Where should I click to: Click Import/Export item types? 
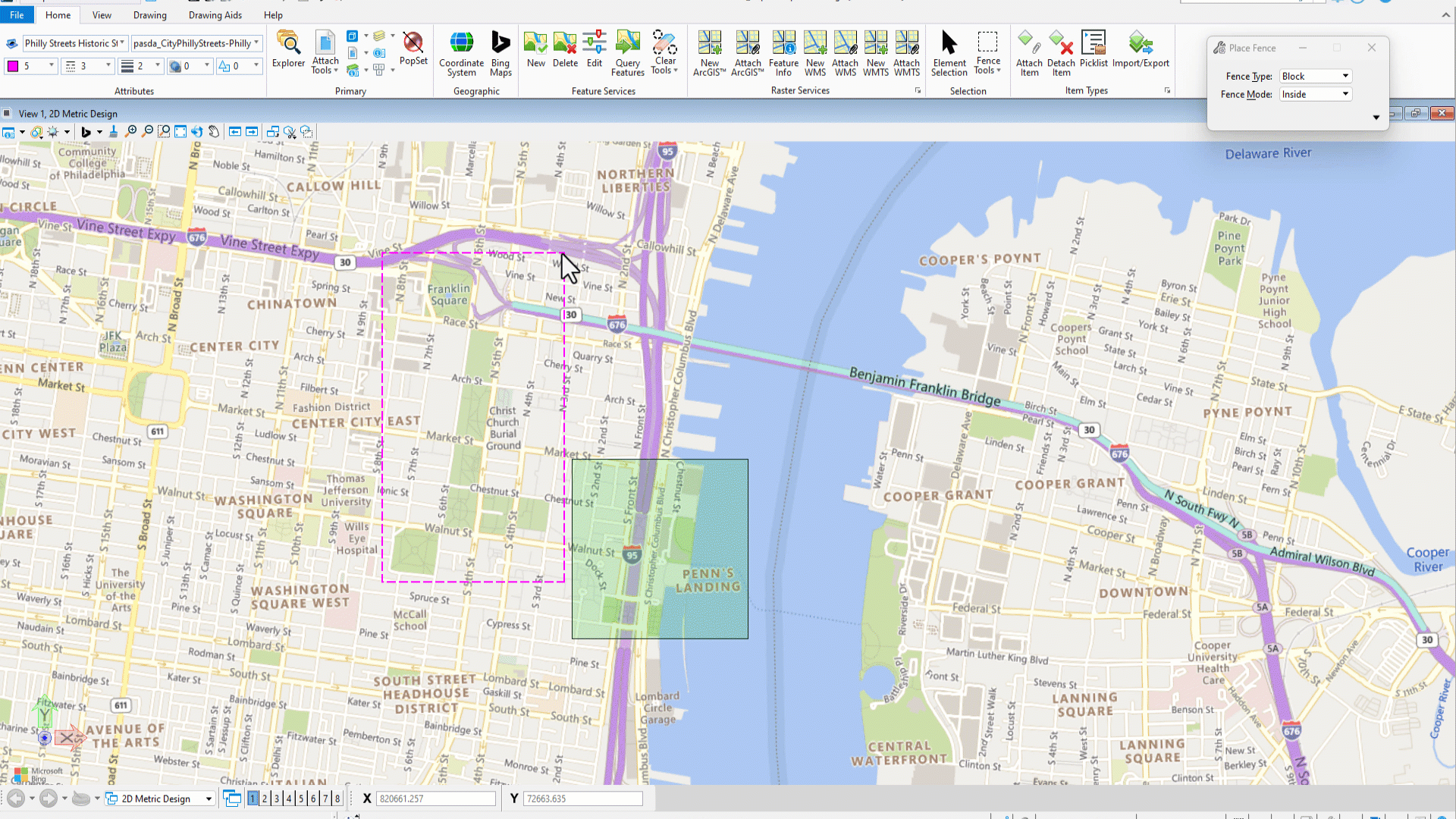1141,50
